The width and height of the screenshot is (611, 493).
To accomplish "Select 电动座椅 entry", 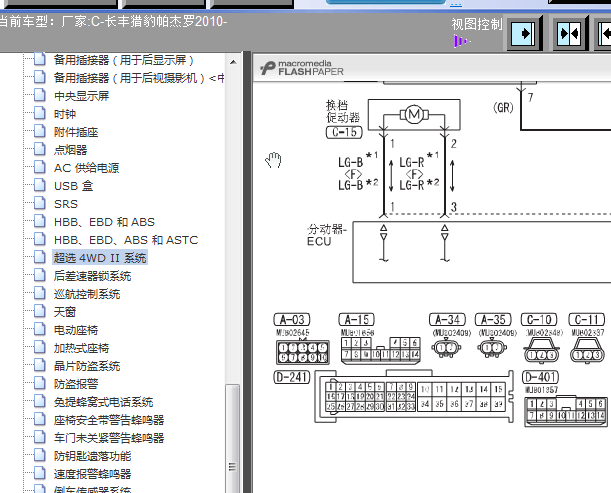I will (x=76, y=330).
